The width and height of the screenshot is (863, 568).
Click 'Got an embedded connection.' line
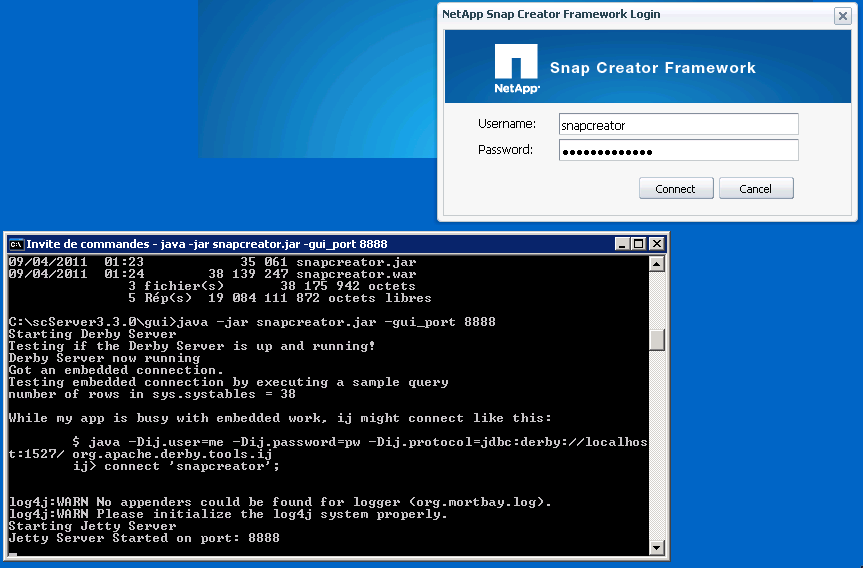[116, 370]
